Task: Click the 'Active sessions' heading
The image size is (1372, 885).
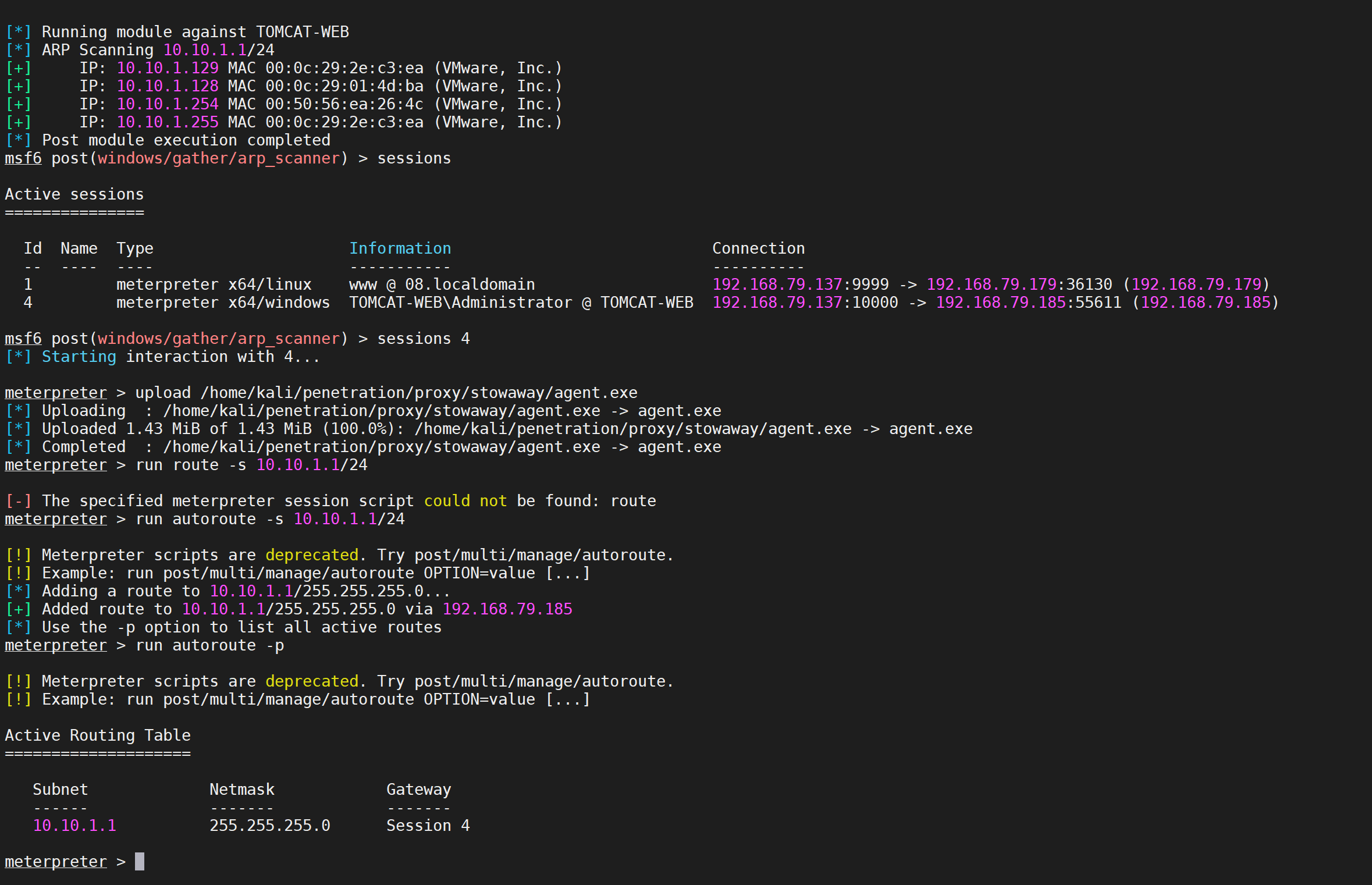Action: tap(74, 194)
